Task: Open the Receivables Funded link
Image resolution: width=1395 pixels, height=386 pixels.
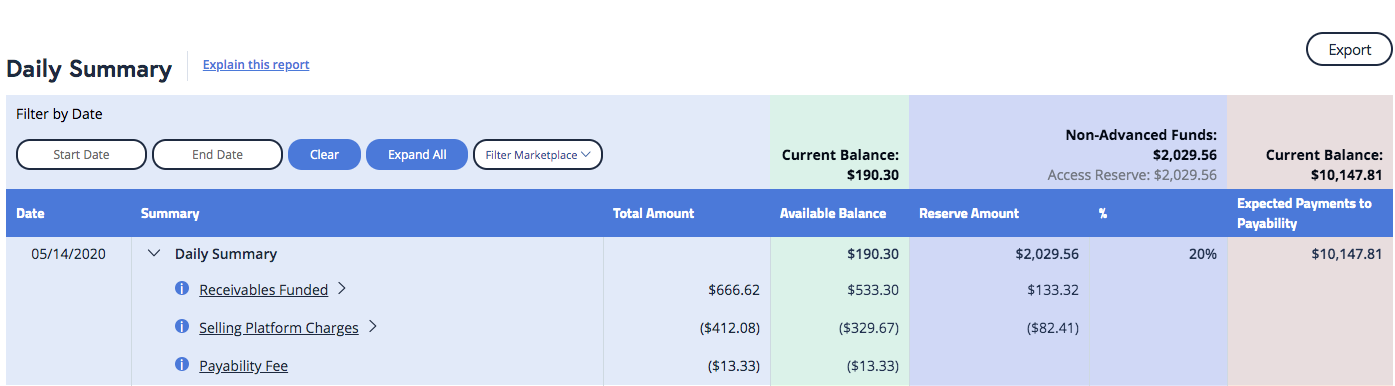Action: (x=264, y=290)
